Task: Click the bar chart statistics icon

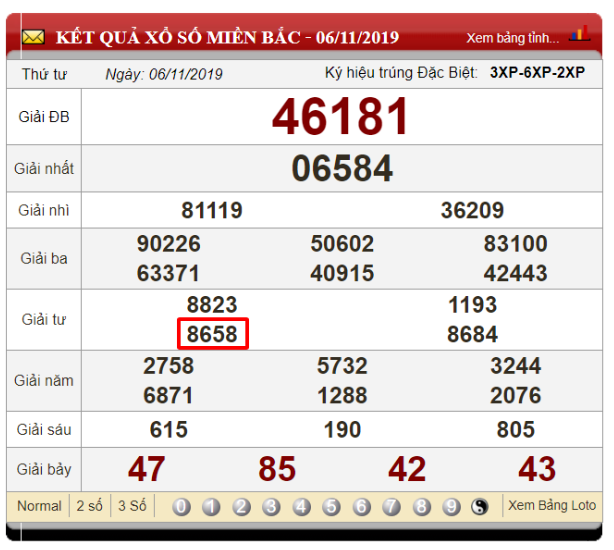Action: 579,35
